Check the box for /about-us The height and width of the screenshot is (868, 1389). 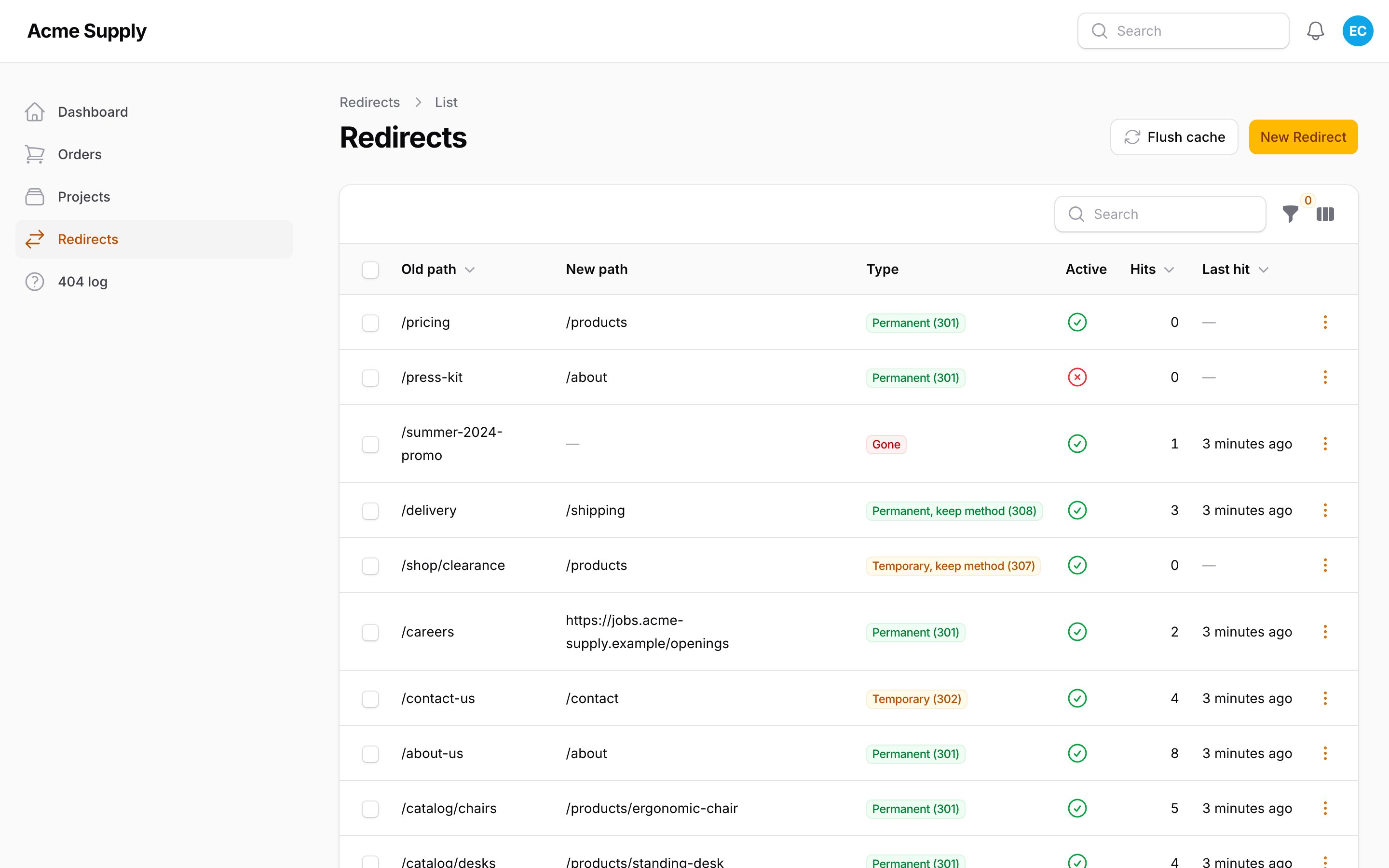pyautogui.click(x=370, y=754)
